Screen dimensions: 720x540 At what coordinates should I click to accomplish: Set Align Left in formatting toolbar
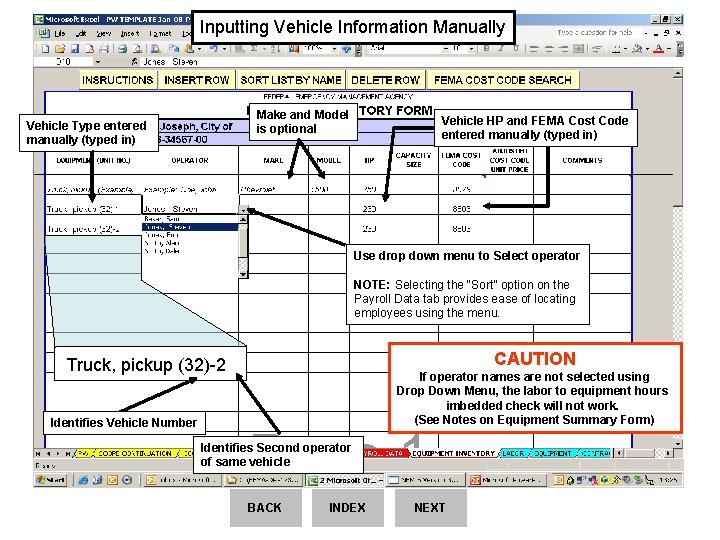[534, 49]
